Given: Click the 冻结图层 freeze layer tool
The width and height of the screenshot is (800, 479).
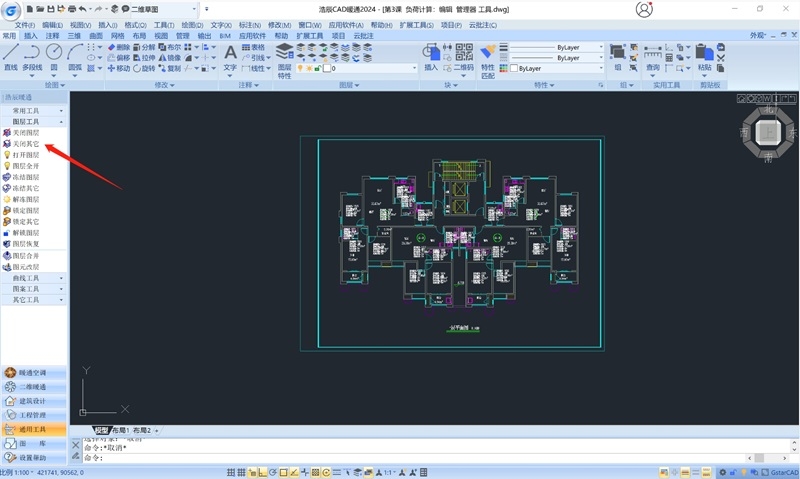Looking at the screenshot, I should point(26,177).
